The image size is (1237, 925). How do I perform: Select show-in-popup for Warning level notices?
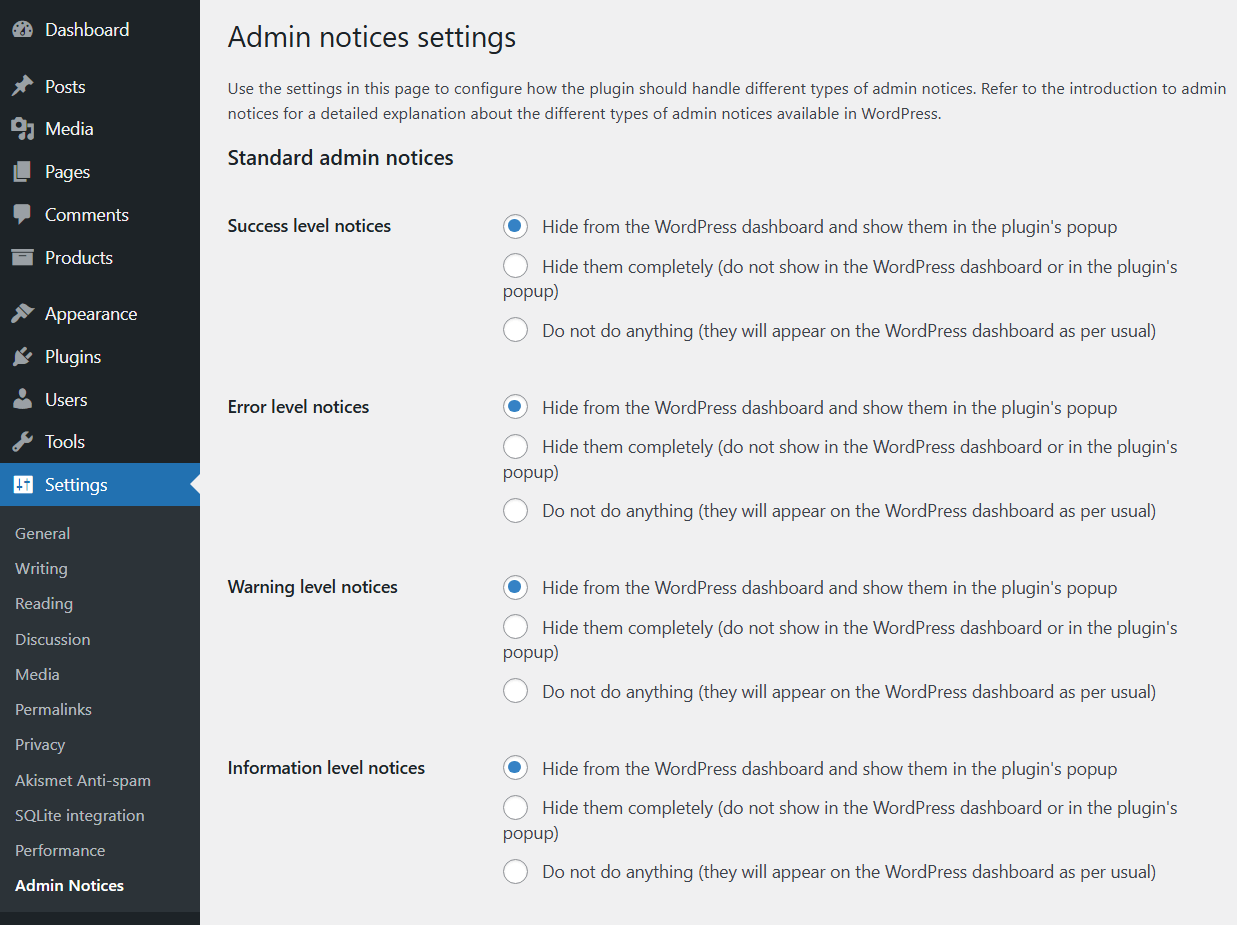(x=515, y=588)
